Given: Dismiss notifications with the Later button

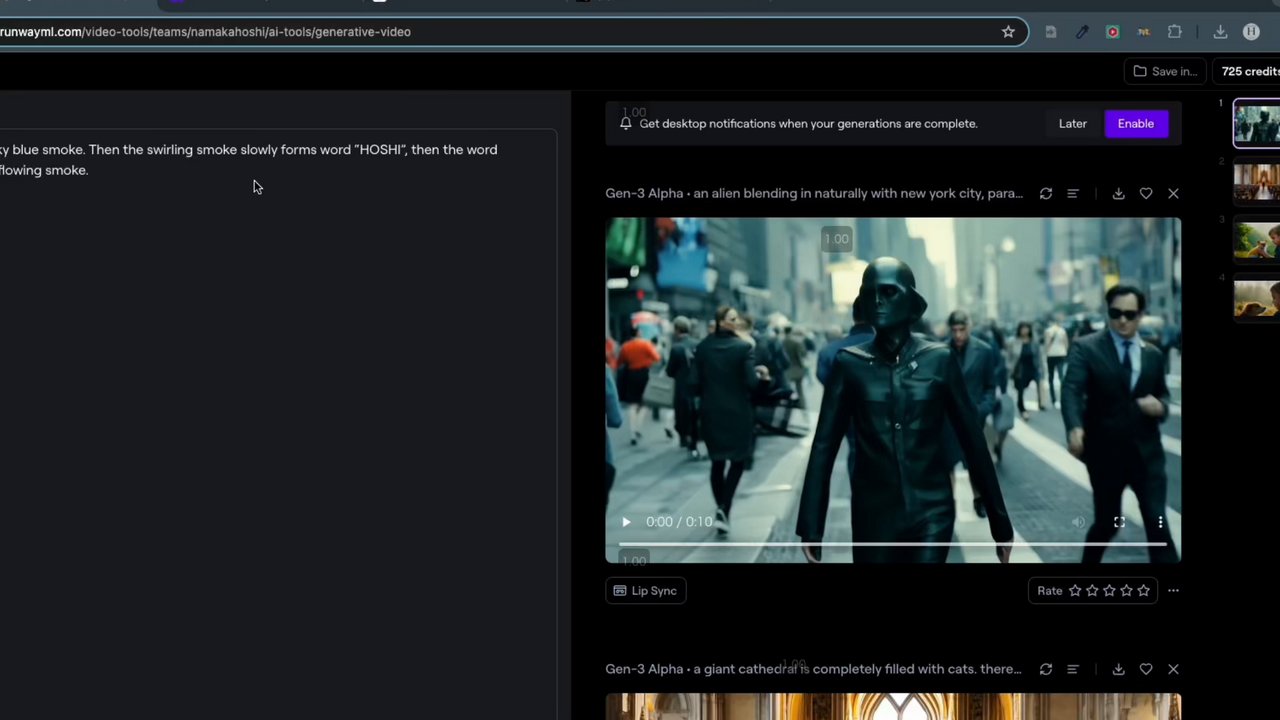Looking at the screenshot, I should tap(1072, 124).
